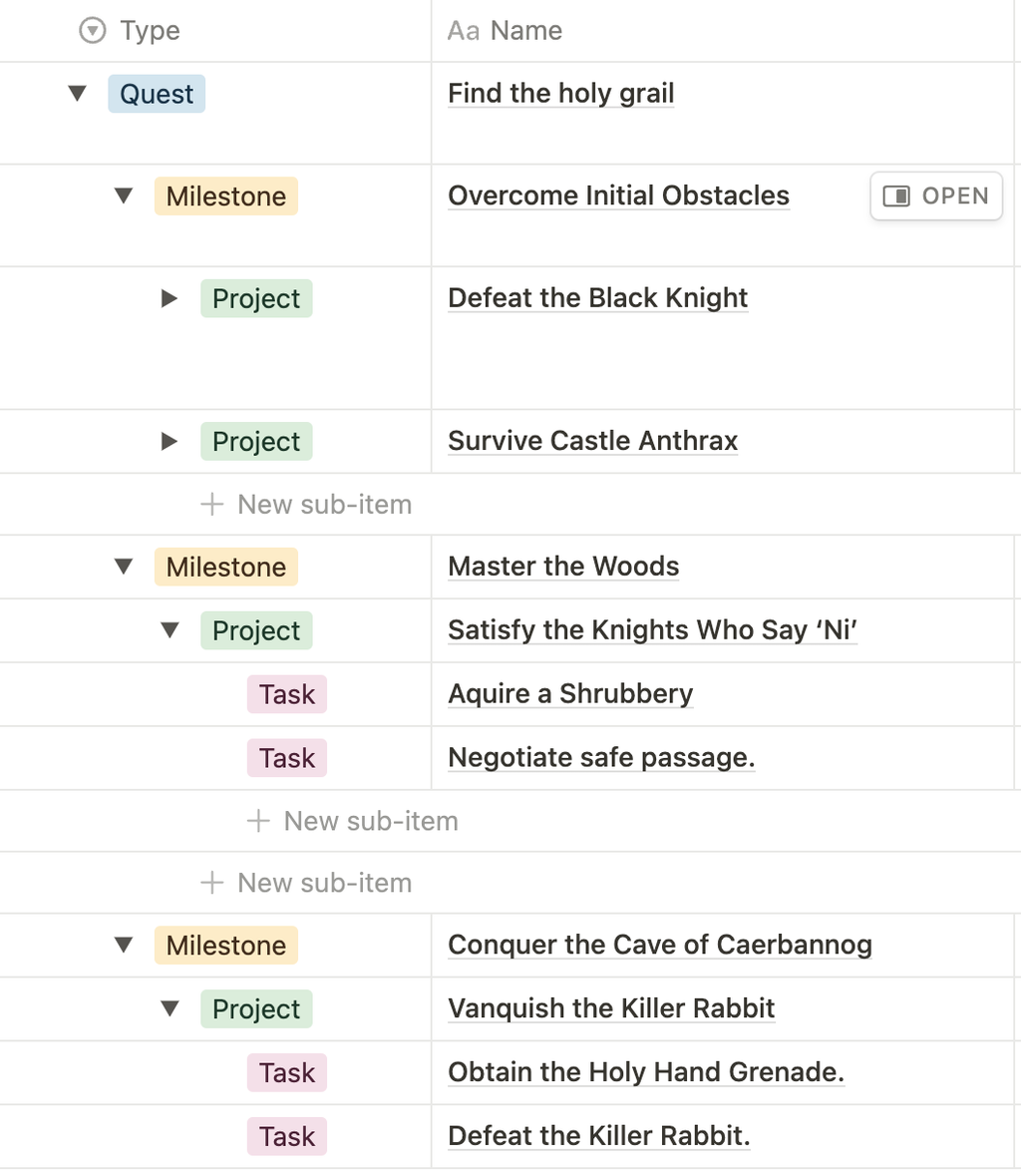Screen dimensions: 1021x1176
Task: Collapse Satisfy the Knights Who Say 'Ni' project
Action: [170, 630]
